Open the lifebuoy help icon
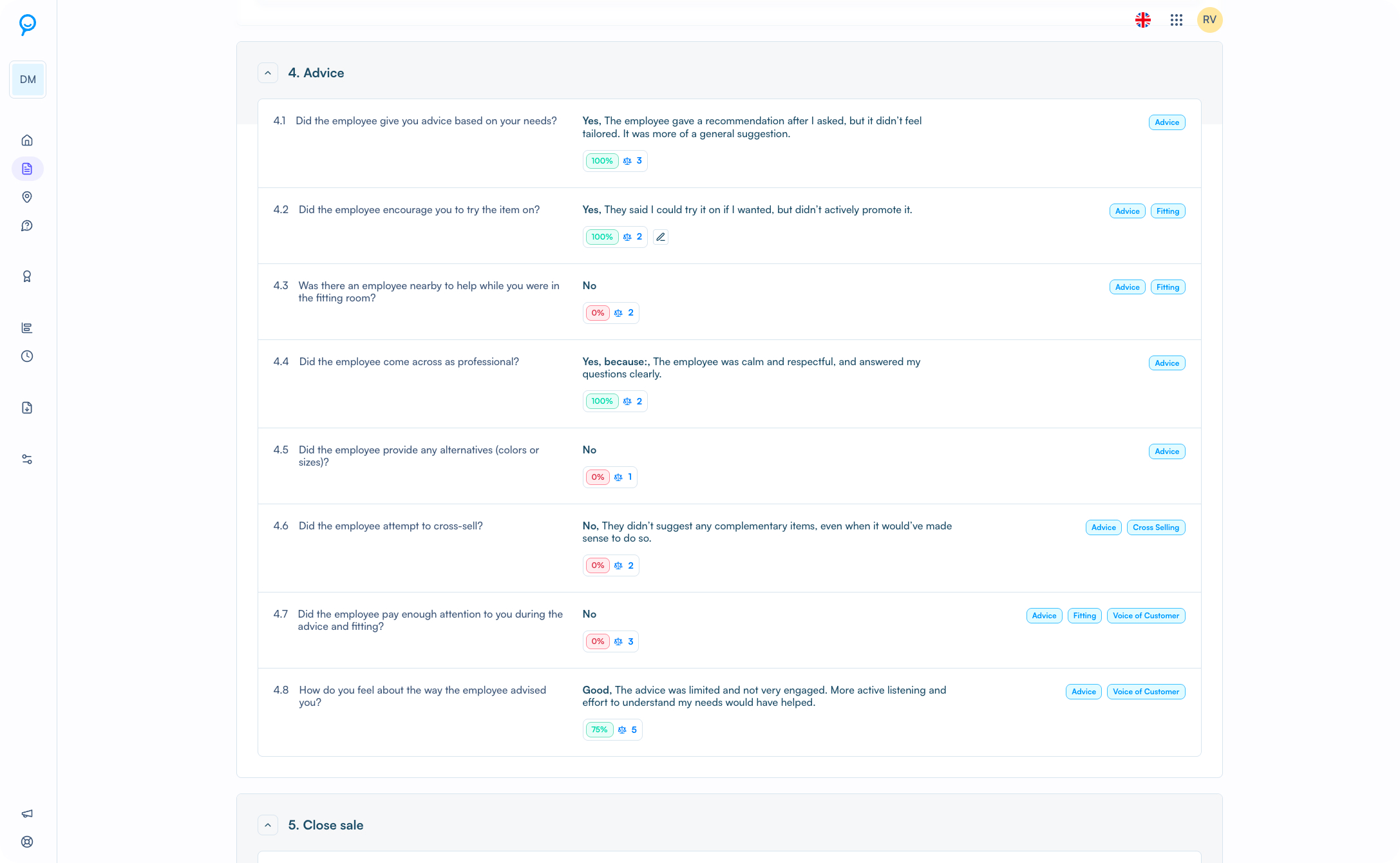This screenshot has height=863, width=1400. [x=27, y=842]
